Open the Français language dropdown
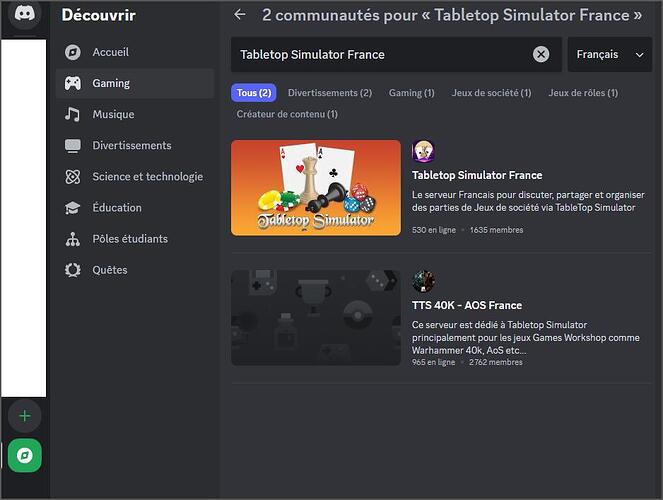The image size is (663, 500). point(609,54)
